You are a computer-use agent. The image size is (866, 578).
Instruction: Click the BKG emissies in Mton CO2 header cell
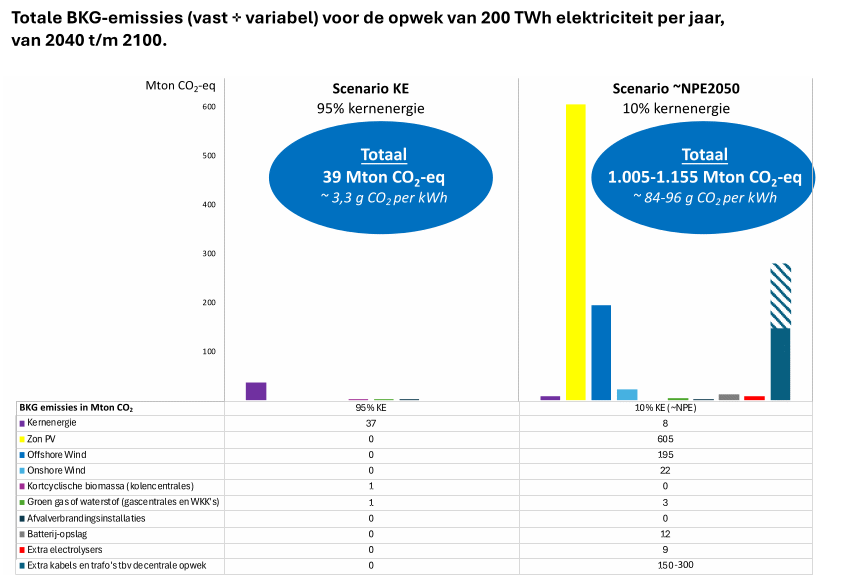(x=75, y=407)
